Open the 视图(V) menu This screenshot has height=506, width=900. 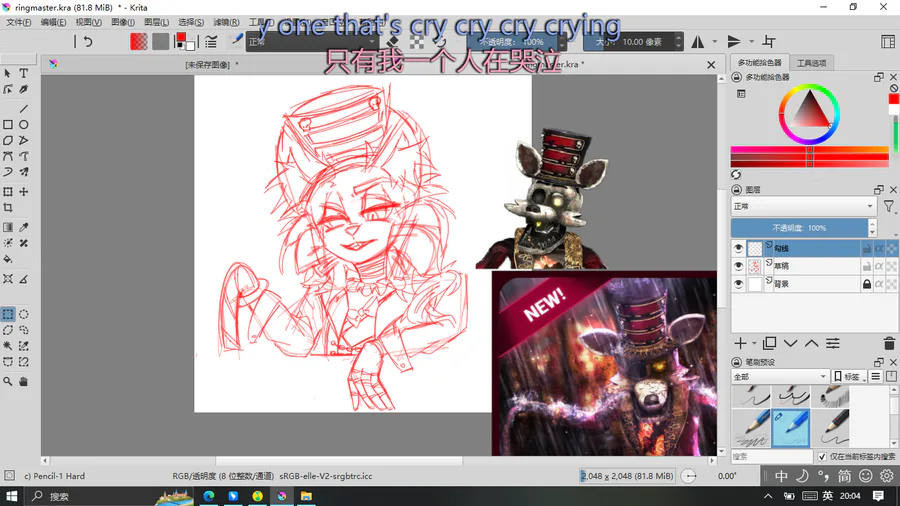click(88, 22)
